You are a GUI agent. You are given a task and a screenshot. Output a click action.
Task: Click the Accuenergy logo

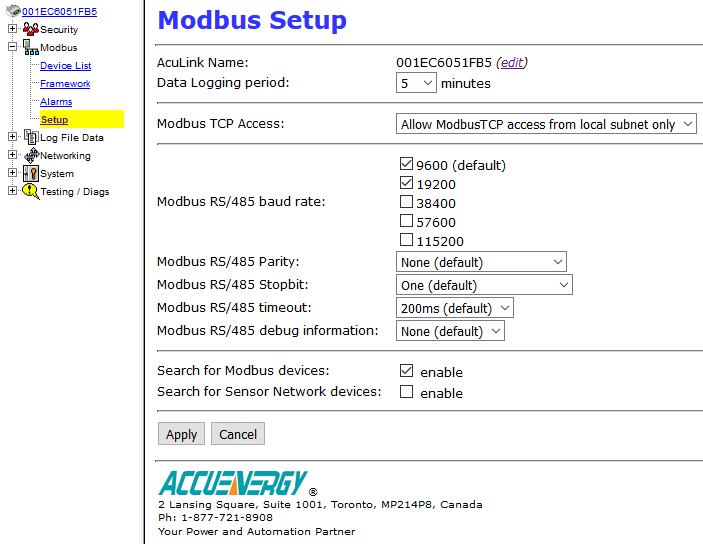tap(232, 484)
